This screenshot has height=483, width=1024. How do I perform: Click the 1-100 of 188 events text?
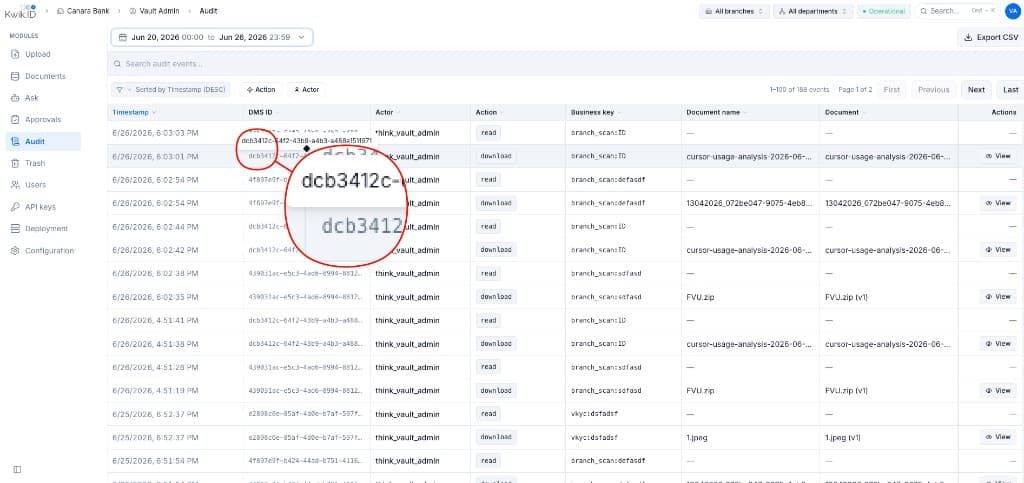[x=799, y=89]
